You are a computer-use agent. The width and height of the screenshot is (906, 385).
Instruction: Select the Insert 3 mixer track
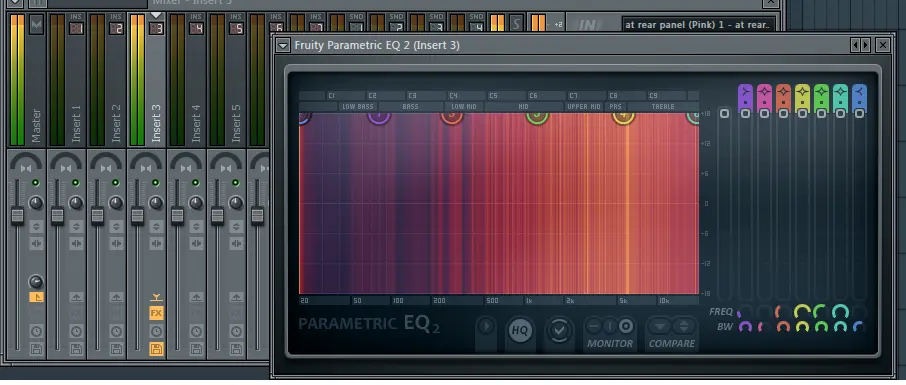[x=155, y=124]
